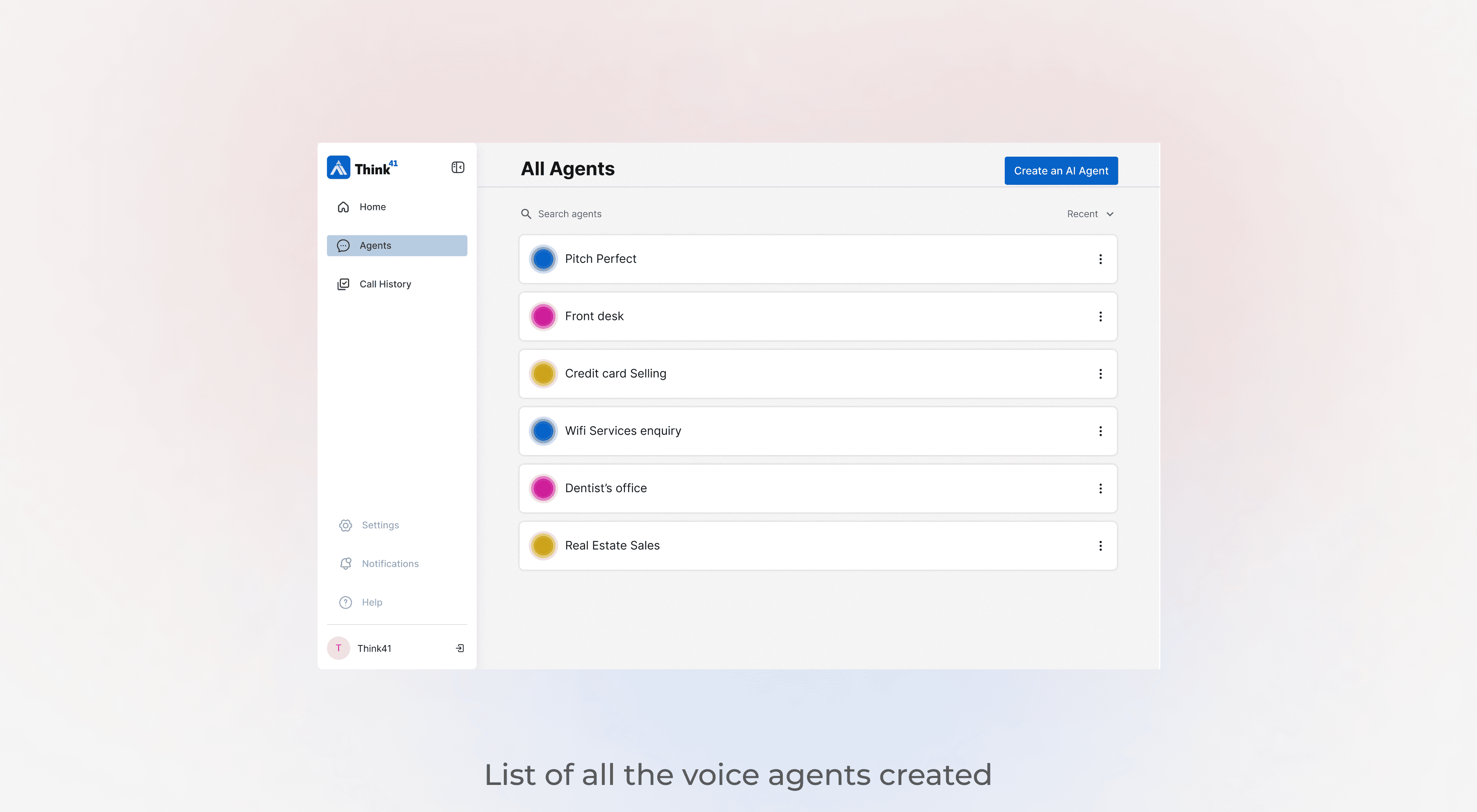Click the search magnifier icon
The height and width of the screenshot is (812, 1477).
tap(526, 214)
